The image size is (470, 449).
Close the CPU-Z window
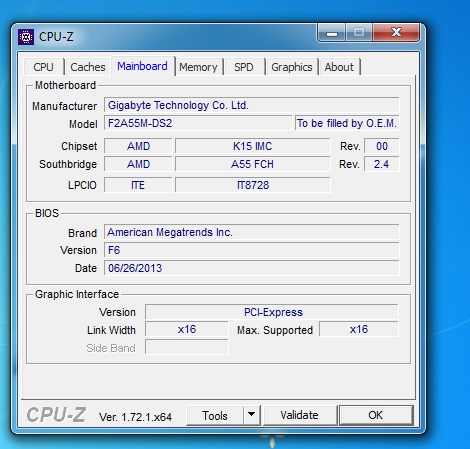point(396,33)
